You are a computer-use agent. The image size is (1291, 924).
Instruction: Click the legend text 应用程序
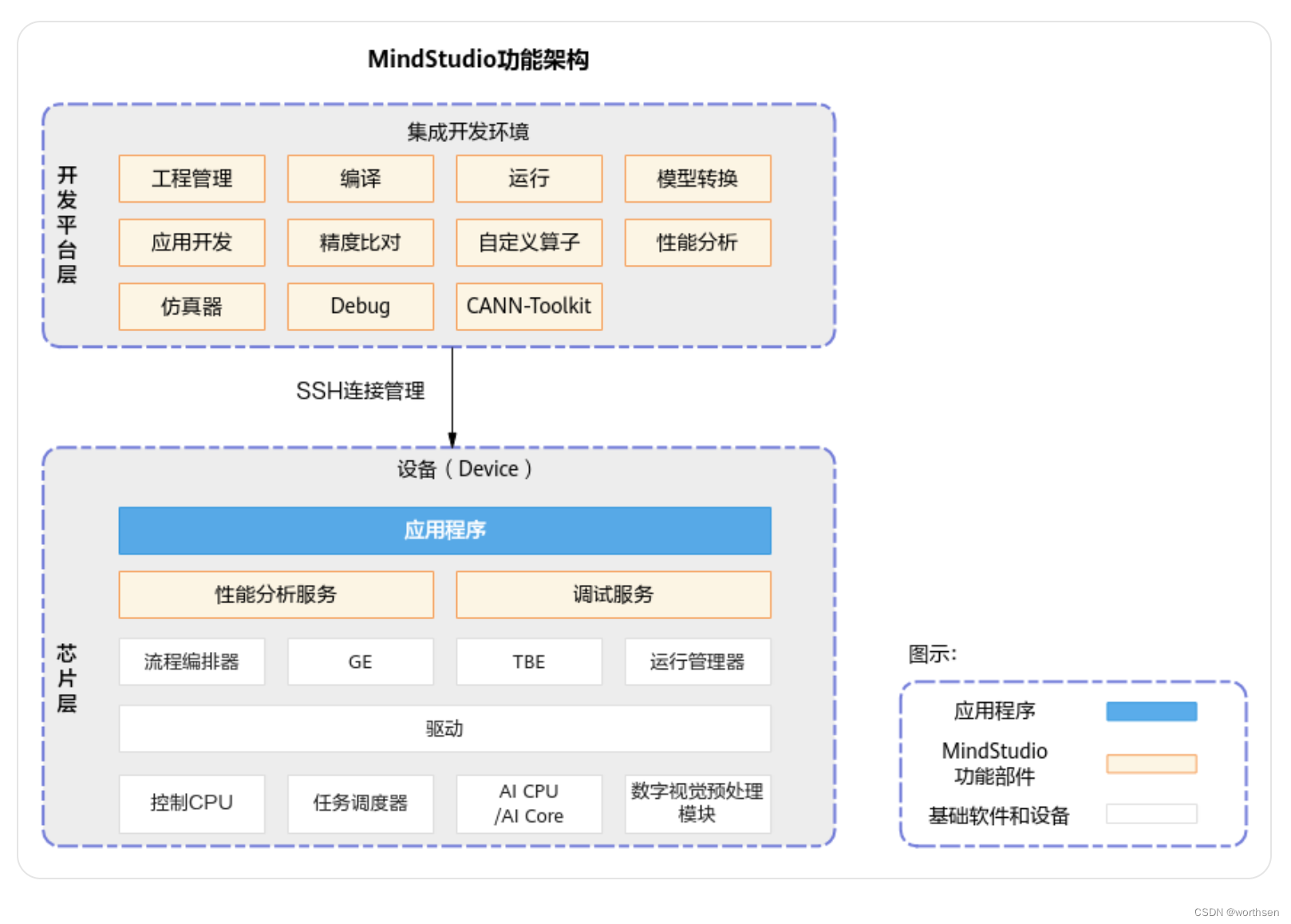pyautogui.click(x=995, y=711)
